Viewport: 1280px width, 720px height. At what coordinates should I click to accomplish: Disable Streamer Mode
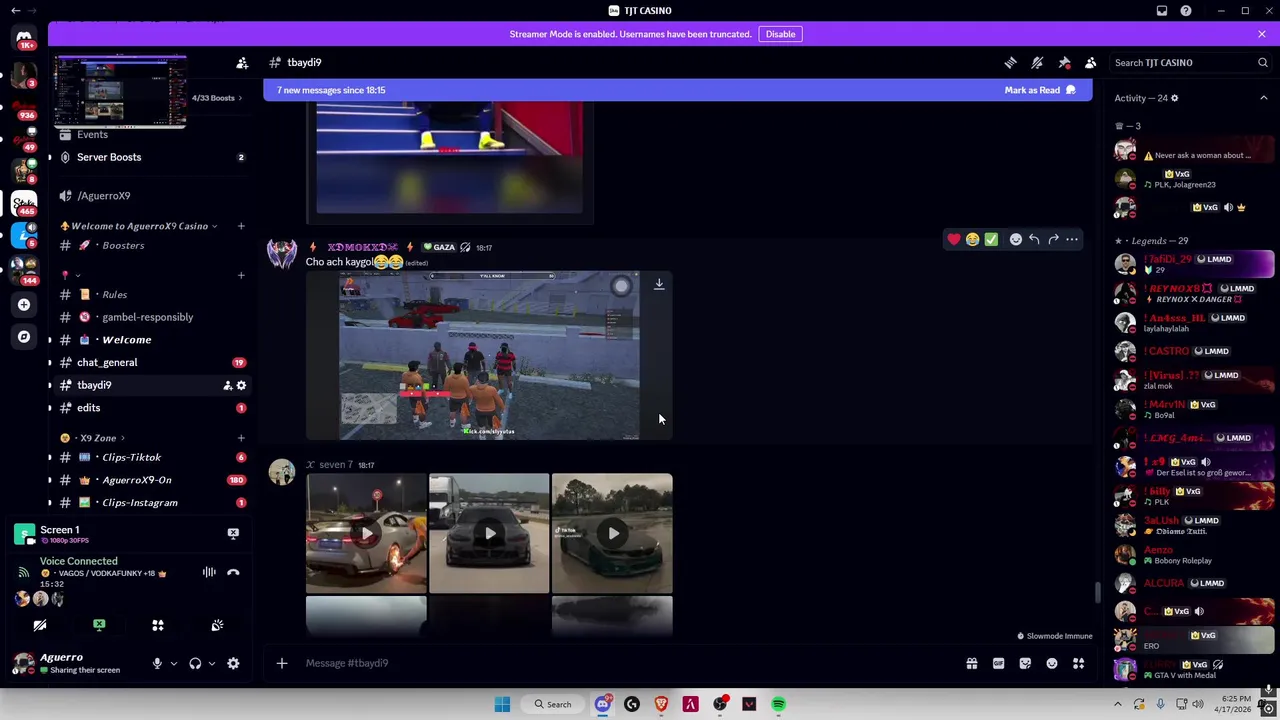[x=780, y=34]
